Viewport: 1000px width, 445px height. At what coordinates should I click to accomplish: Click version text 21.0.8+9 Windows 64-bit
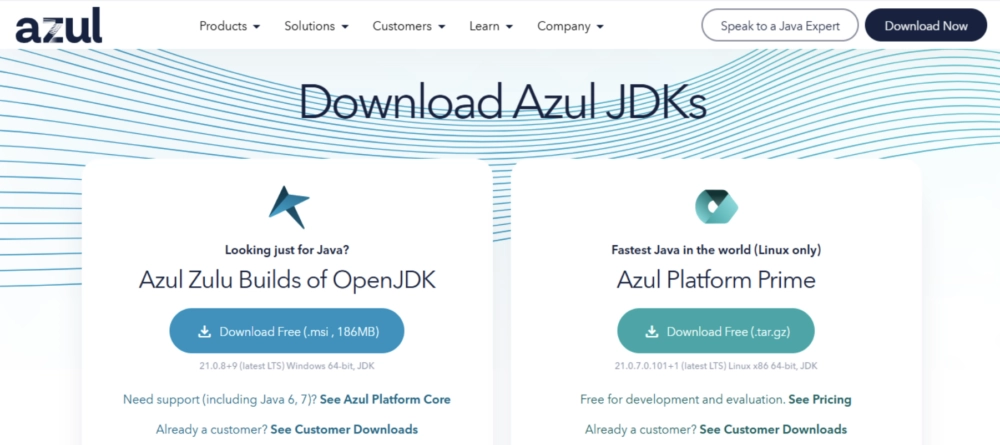tap(287, 366)
